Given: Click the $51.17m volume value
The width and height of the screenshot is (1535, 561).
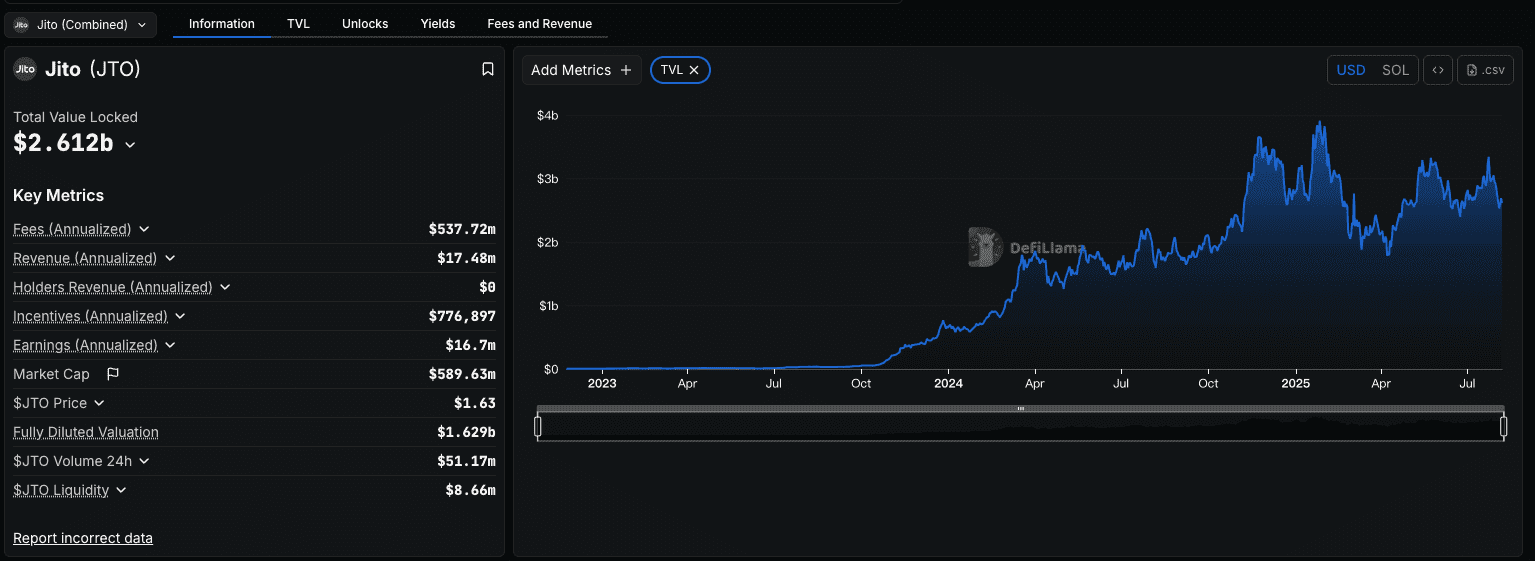Looking at the screenshot, I should pos(466,461).
